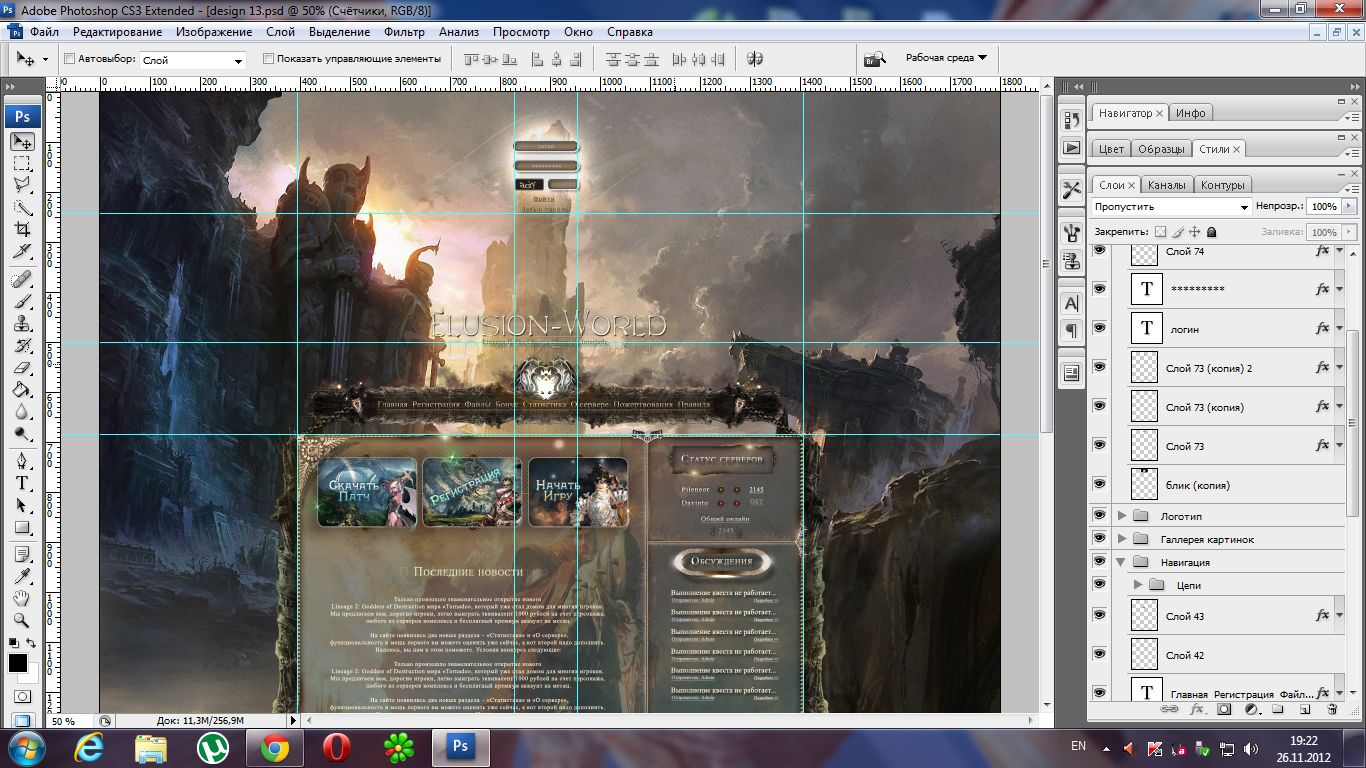Select the Horizontal Type tool
Viewport: 1366px width, 768px height.
[22, 483]
